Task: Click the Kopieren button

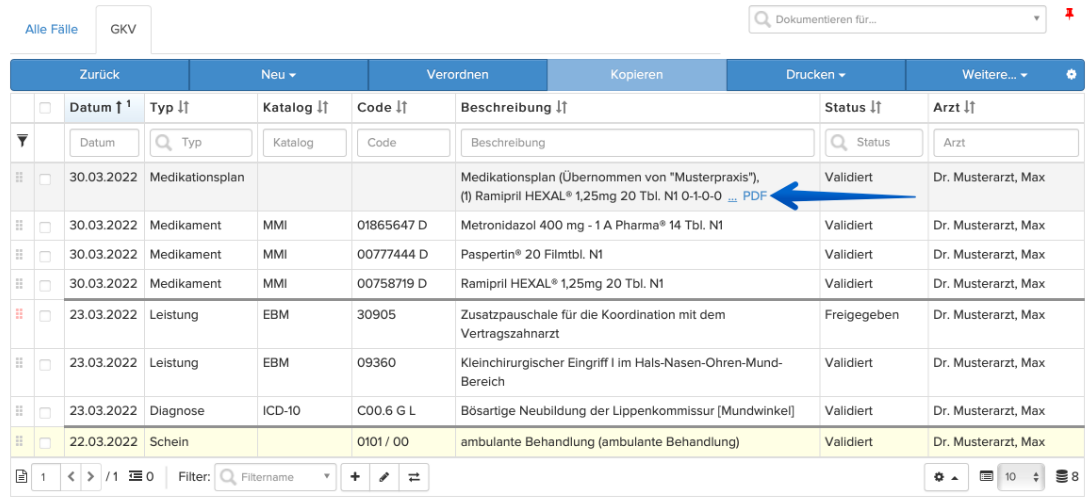Action: click(x=637, y=74)
